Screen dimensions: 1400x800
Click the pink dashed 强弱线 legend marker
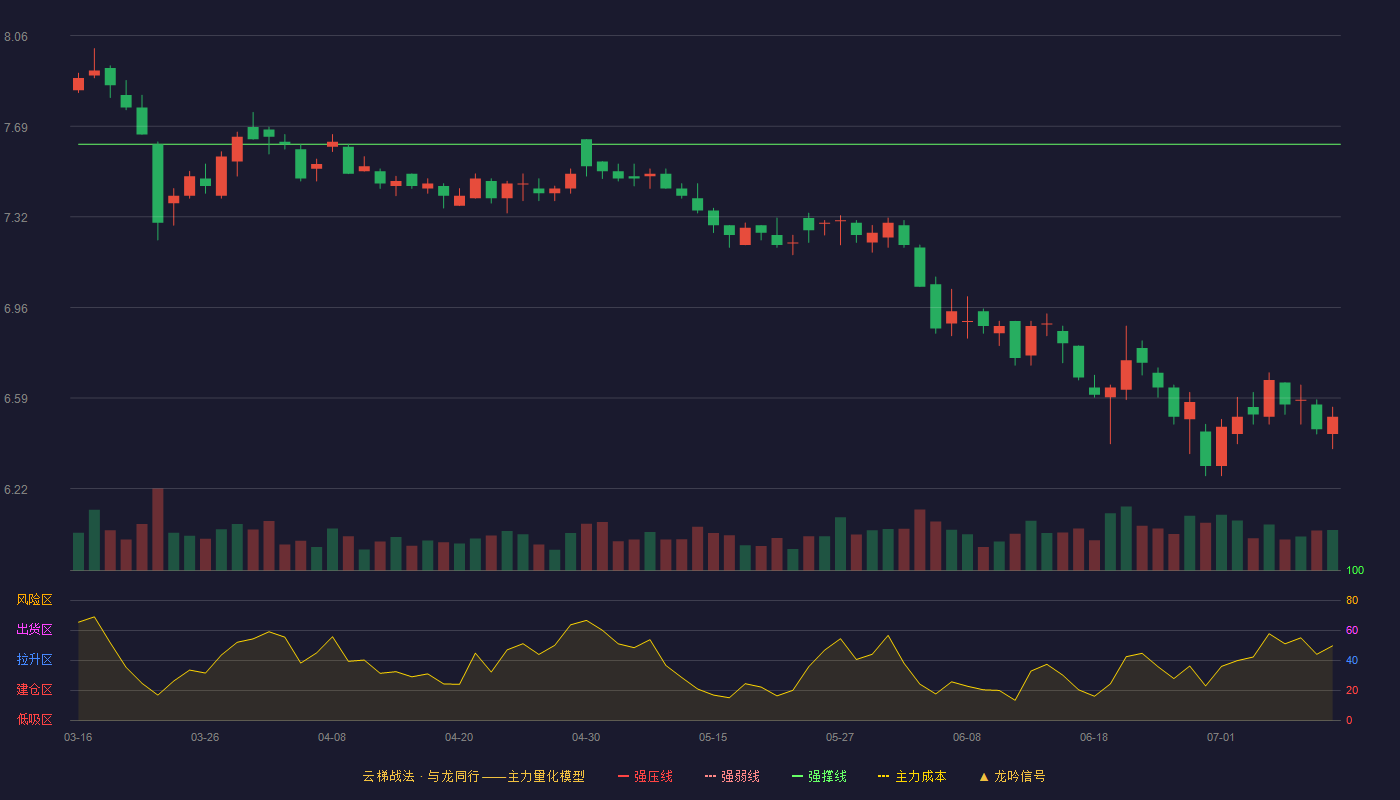[x=710, y=776]
